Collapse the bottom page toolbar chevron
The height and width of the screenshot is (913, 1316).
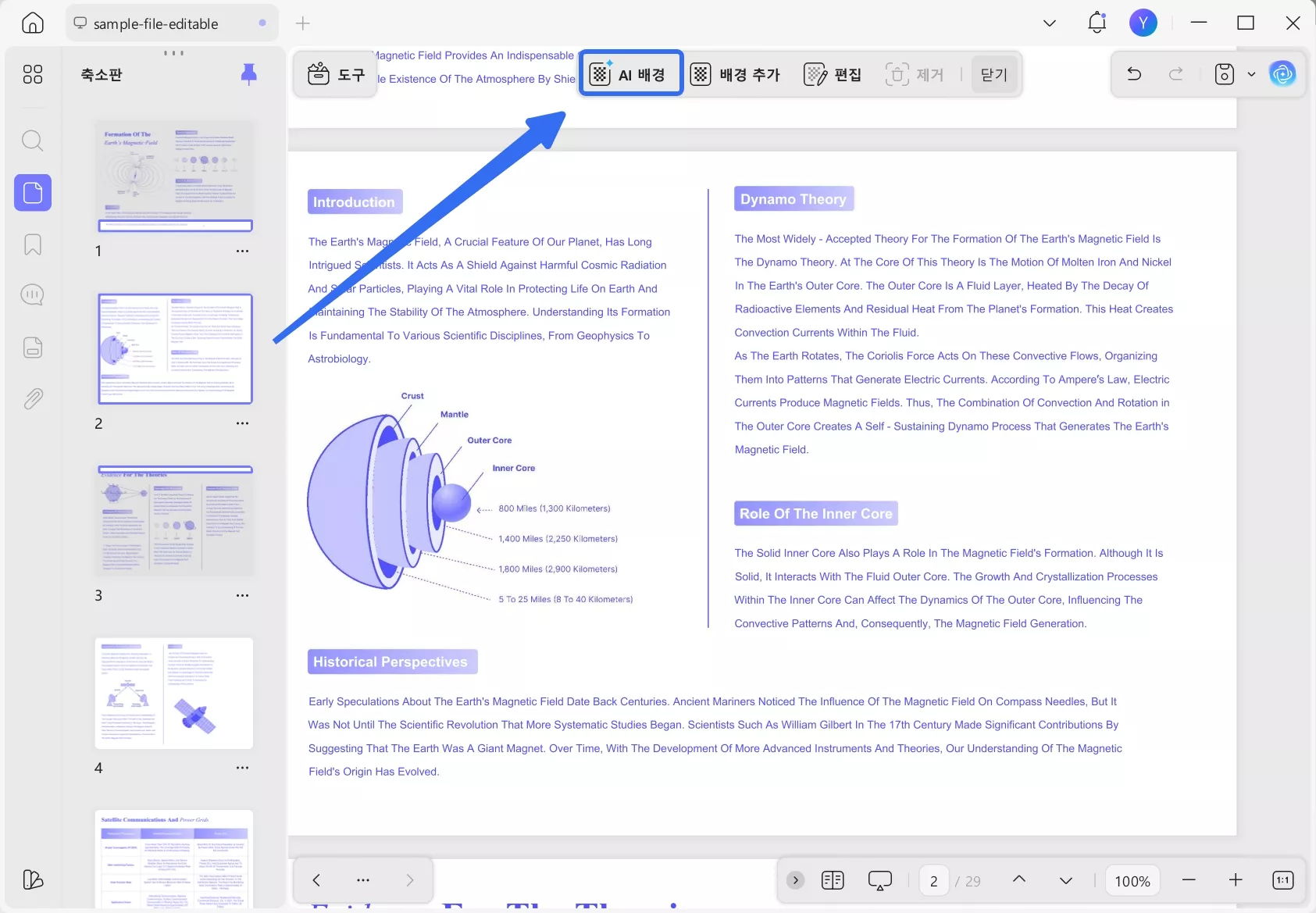[x=795, y=880]
